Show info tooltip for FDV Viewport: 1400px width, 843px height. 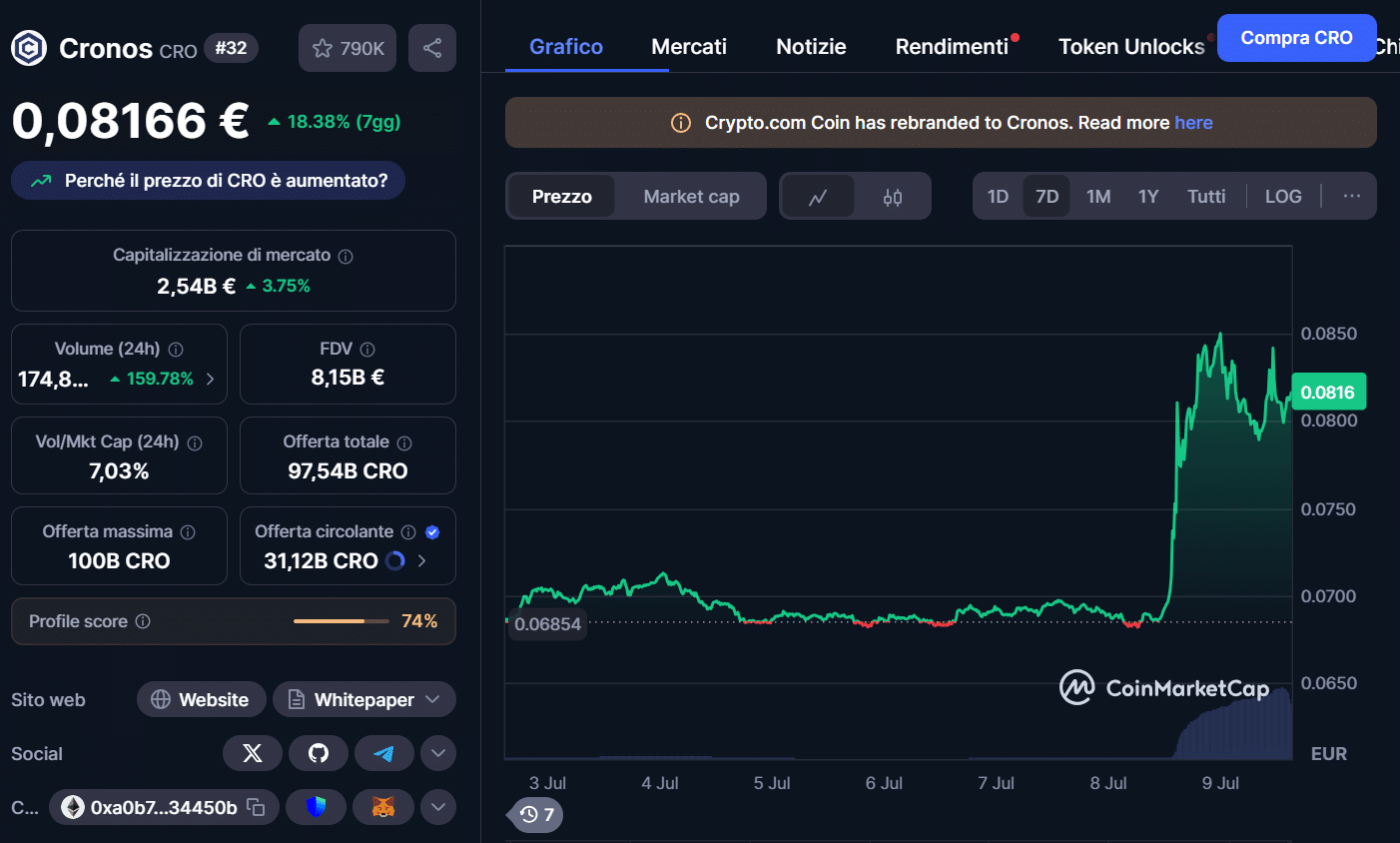(x=367, y=350)
